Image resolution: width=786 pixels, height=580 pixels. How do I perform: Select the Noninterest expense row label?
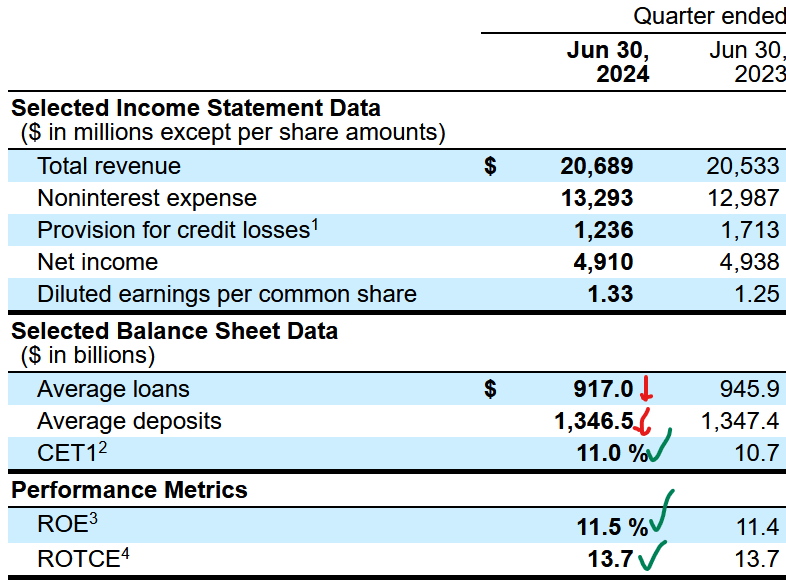[147, 198]
